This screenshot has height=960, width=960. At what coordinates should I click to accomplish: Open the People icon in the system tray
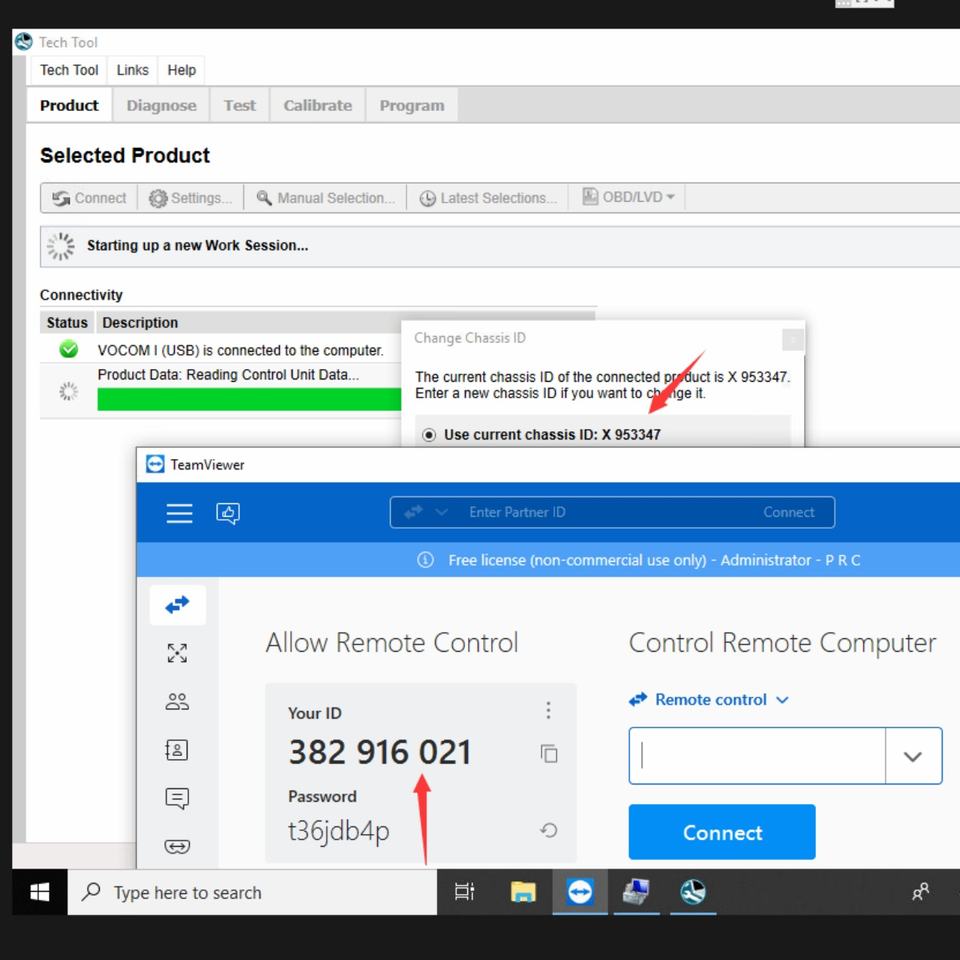click(920, 892)
